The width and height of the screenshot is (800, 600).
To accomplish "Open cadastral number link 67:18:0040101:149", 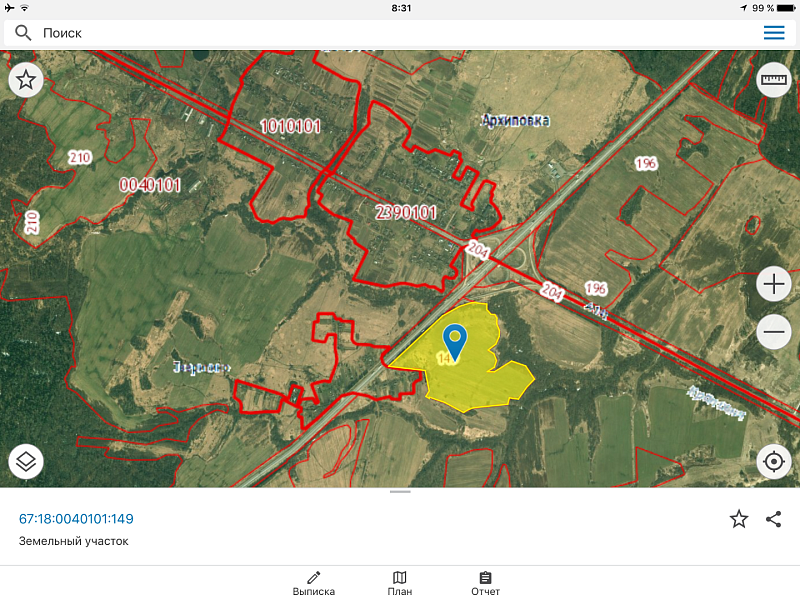I will (x=76, y=519).
